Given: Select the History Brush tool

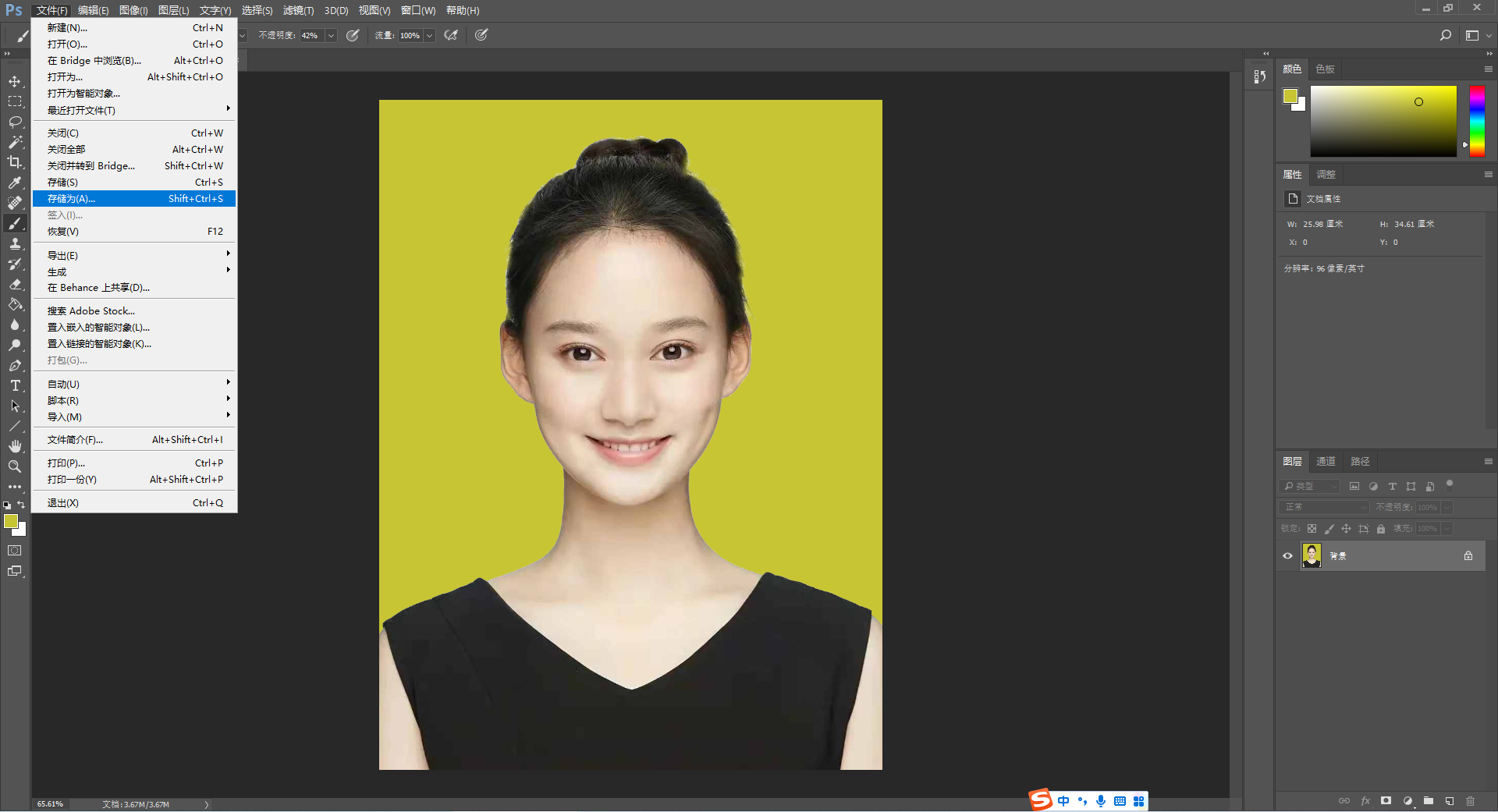Looking at the screenshot, I should click(15, 264).
